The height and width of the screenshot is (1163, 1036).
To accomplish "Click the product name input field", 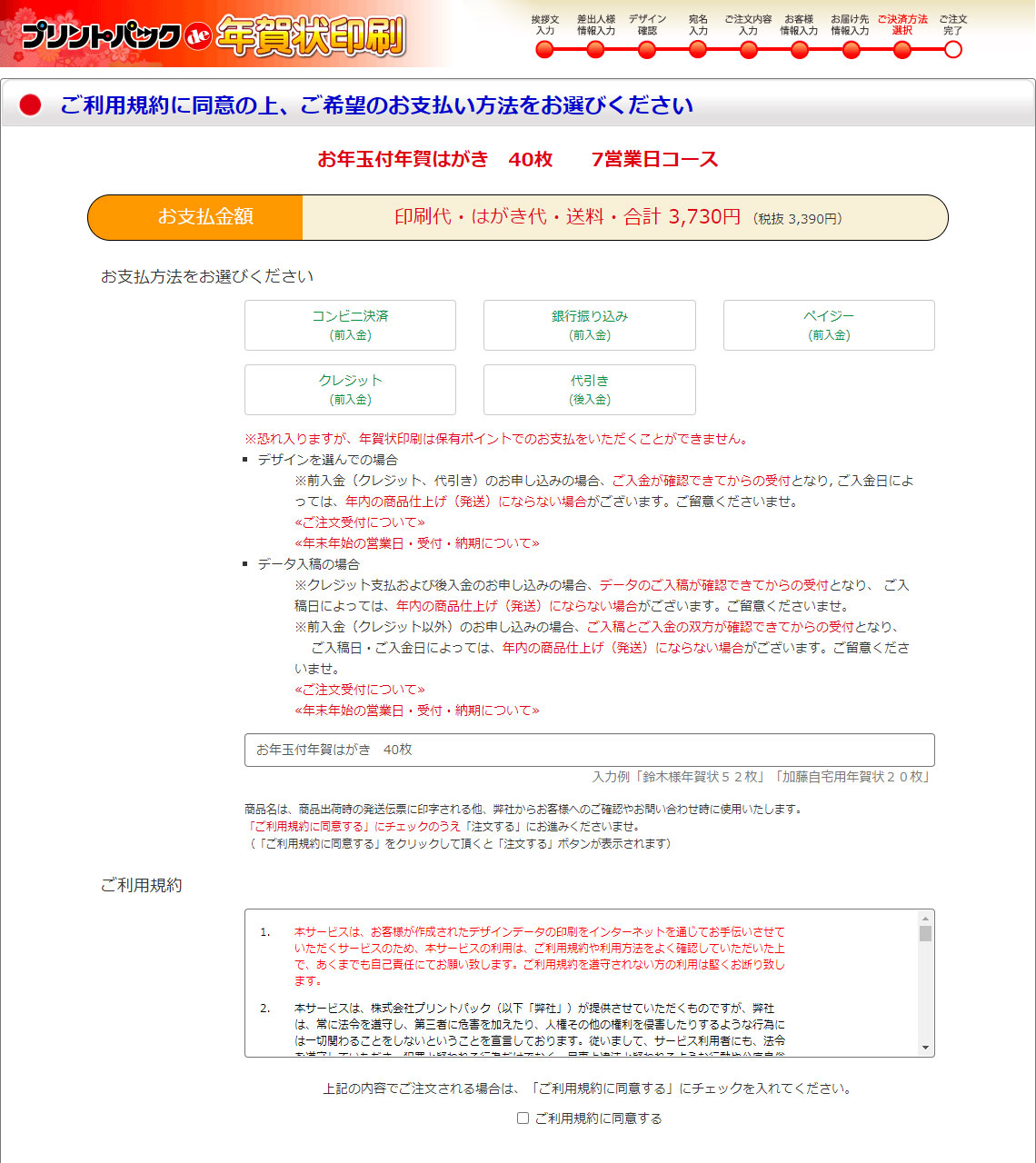I will [589, 750].
